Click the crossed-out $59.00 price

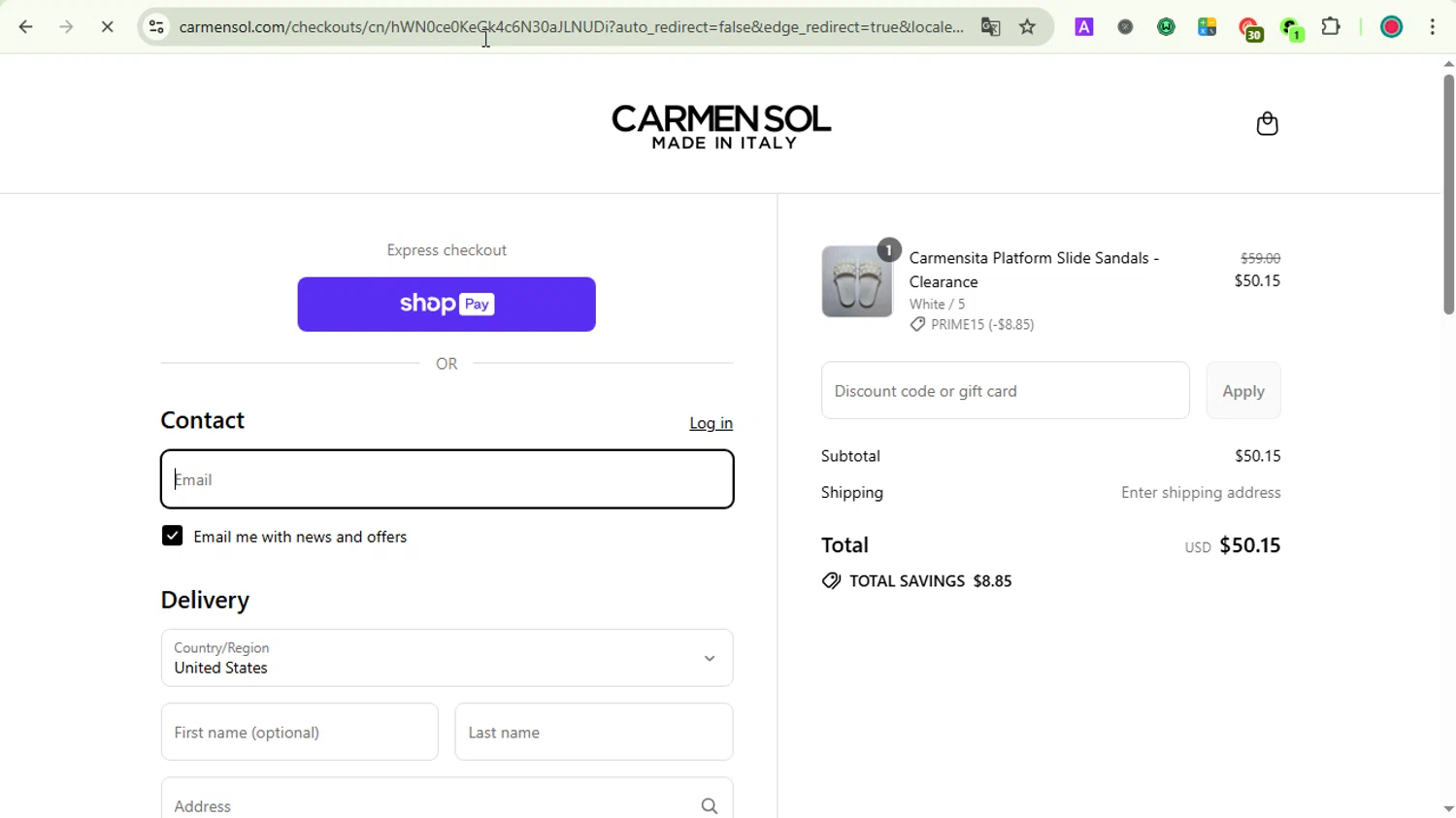(x=1261, y=258)
